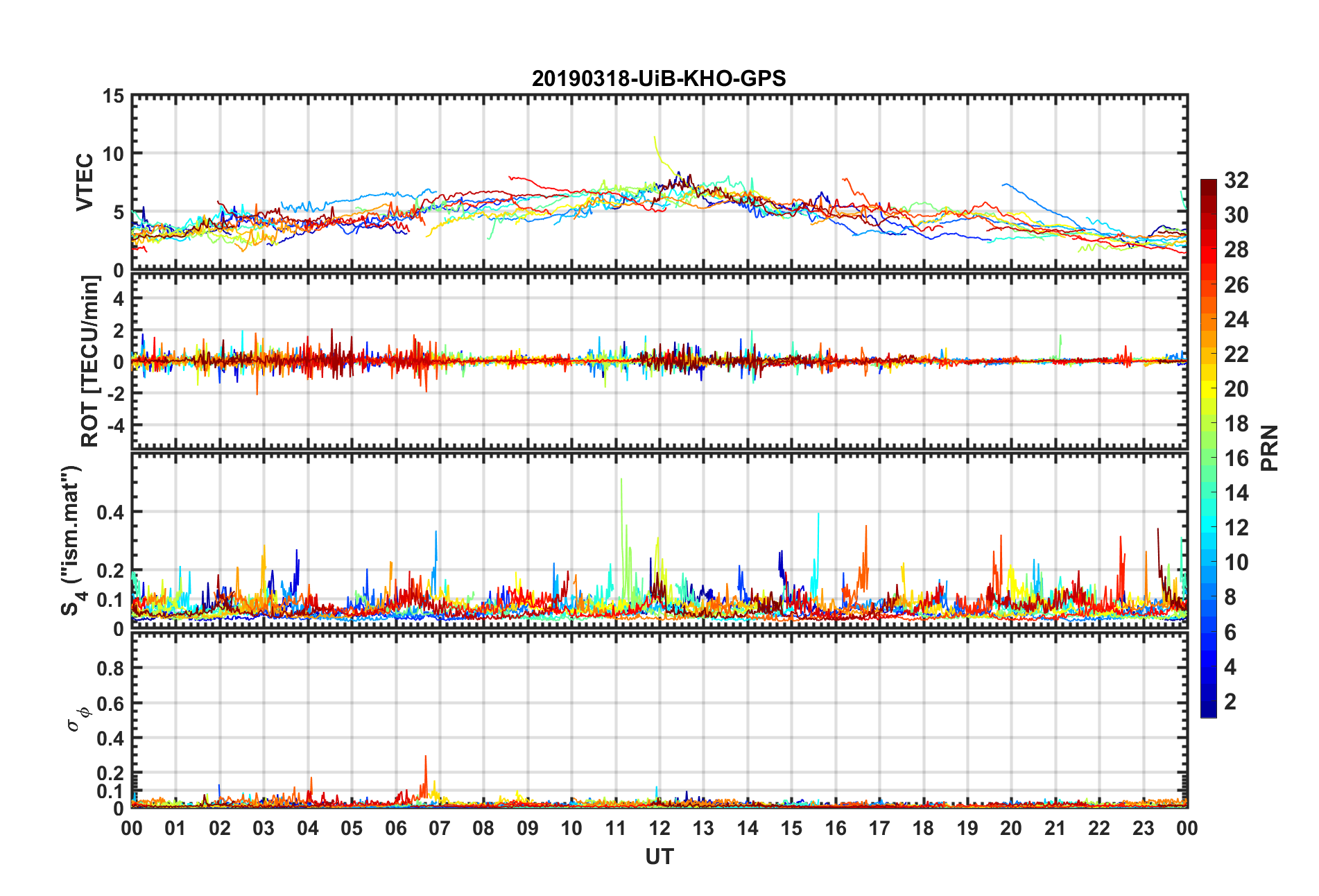Viewport: 1319px width, 896px height.
Task: Click the UT x-axis label
Action: tap(659, 857)
